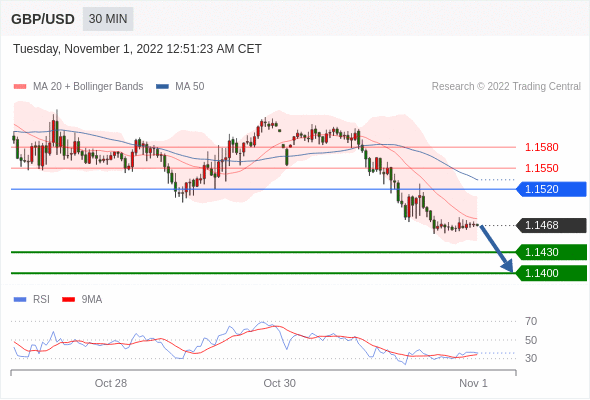Select the GBP/USD pair title
This screenshot has width=590, height=400.
(x=43, y=19)
